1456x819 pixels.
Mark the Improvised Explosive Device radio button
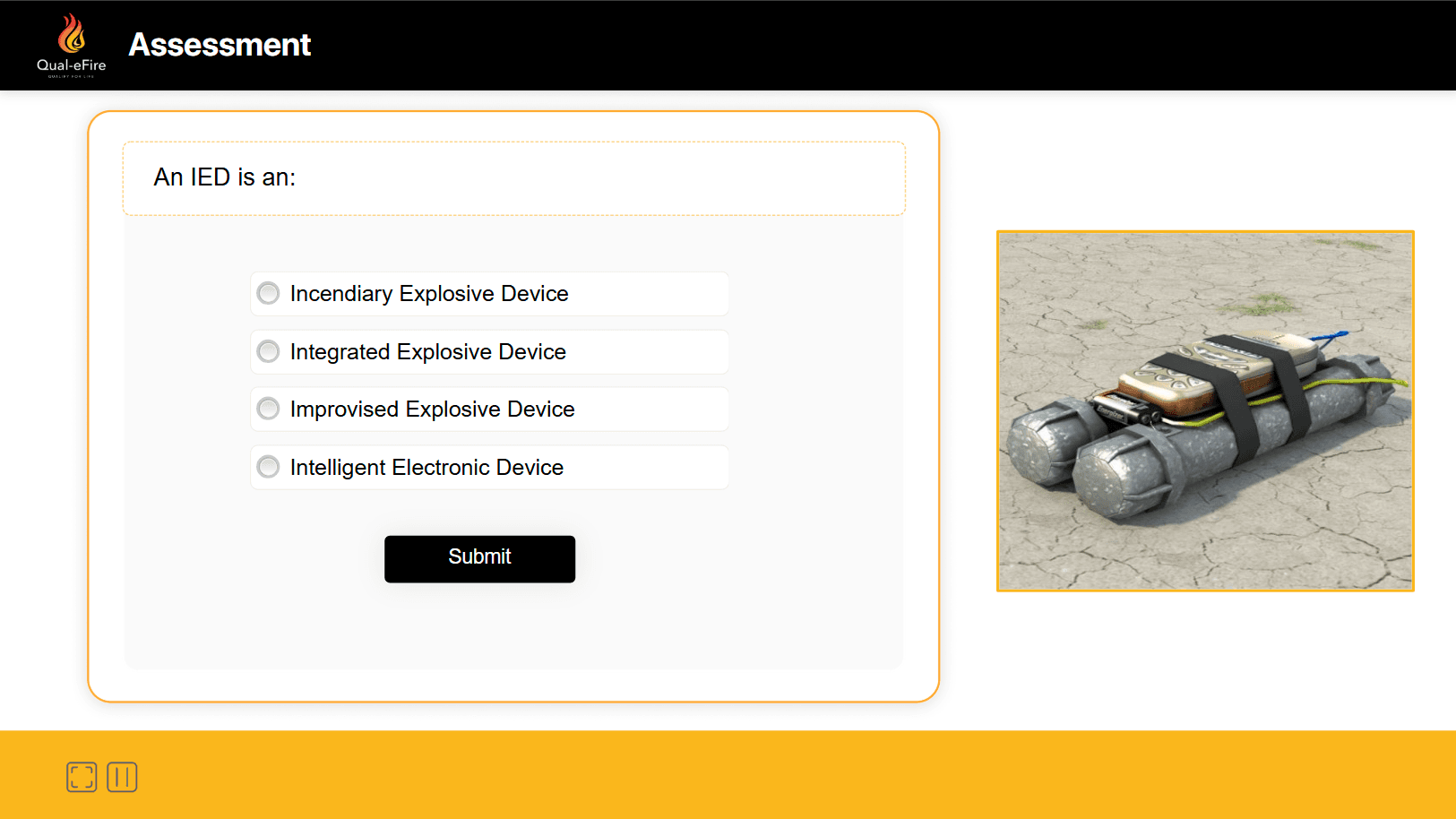(268, 409)
